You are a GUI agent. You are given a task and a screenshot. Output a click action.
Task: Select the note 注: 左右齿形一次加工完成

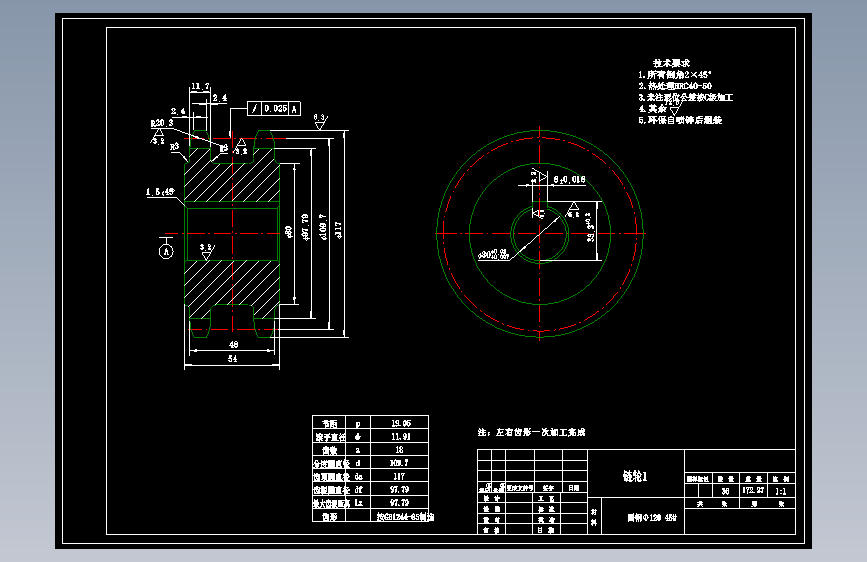point(531,432)
